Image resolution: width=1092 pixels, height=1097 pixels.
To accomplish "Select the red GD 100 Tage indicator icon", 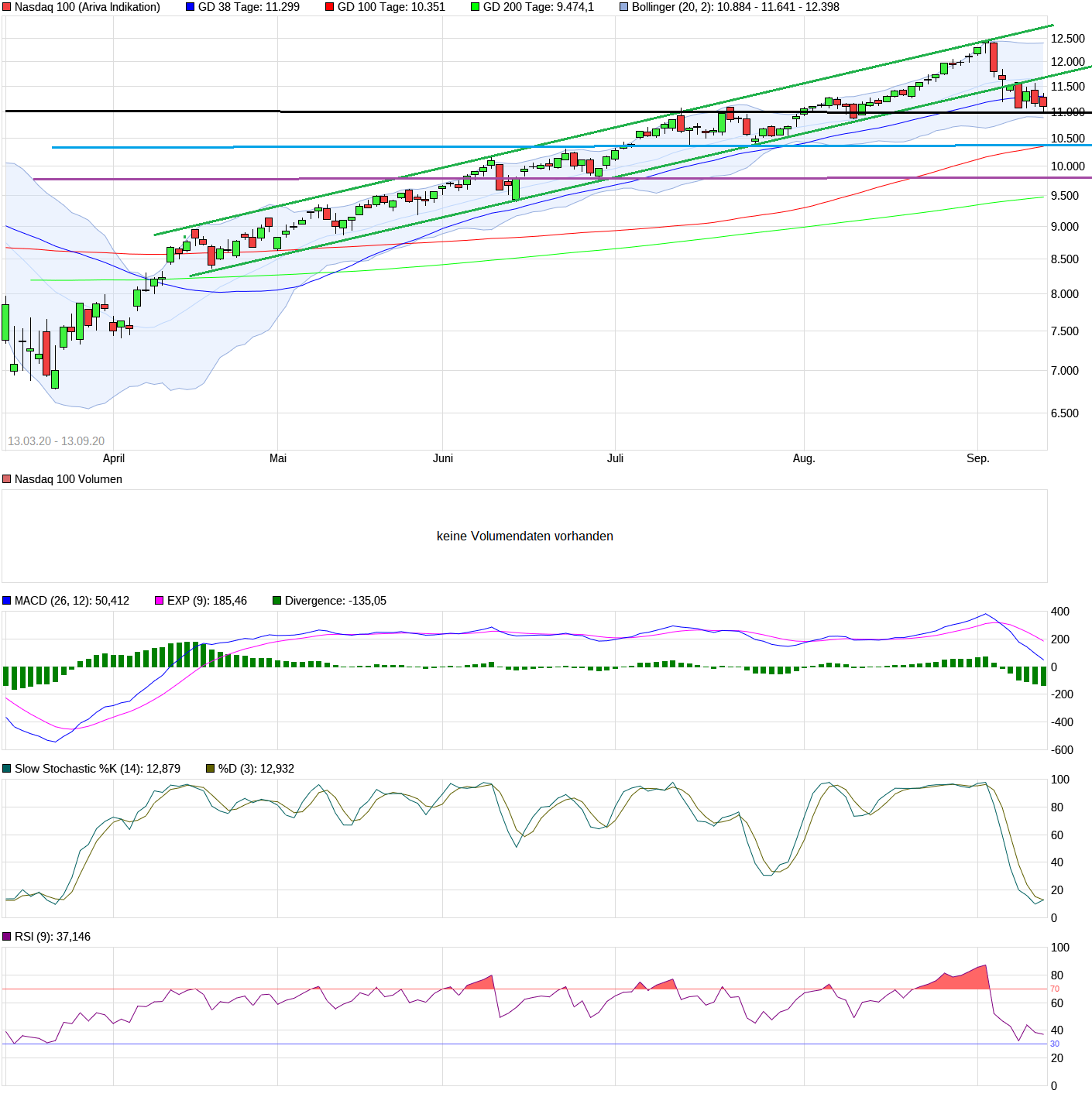I will 328,8.
